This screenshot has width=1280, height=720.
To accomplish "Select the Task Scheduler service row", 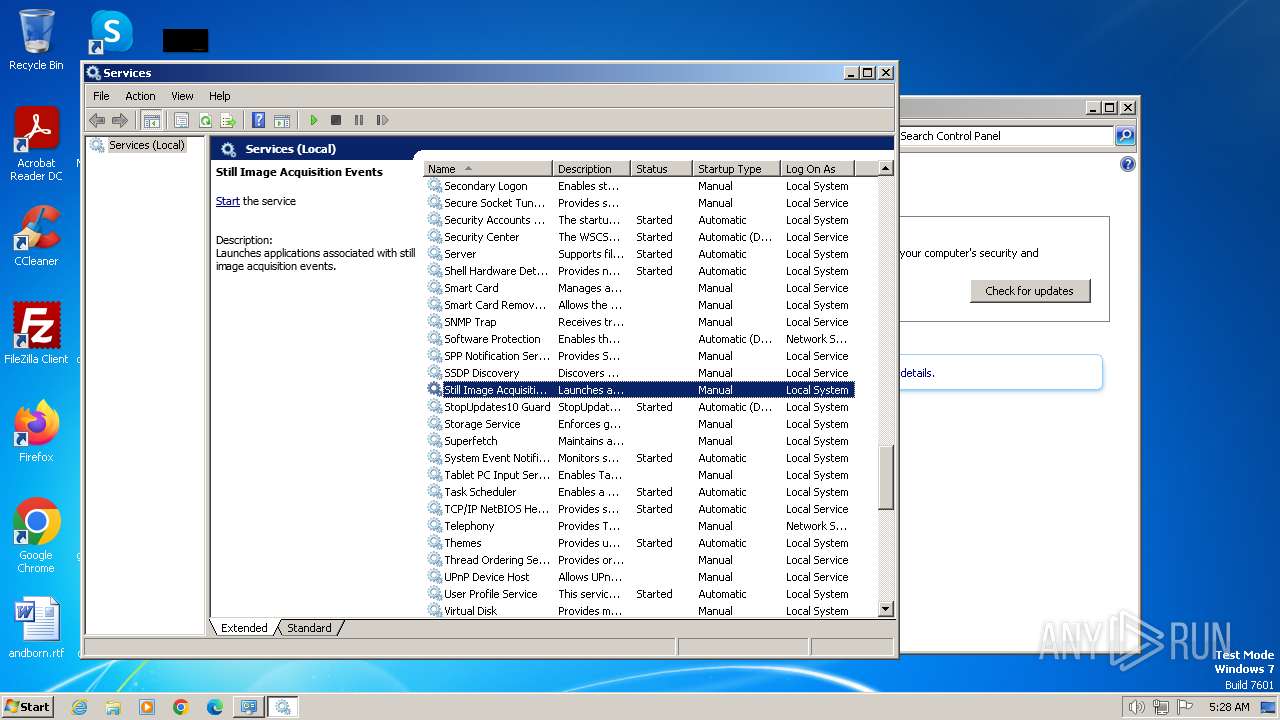I will click(x=640, y=492).
